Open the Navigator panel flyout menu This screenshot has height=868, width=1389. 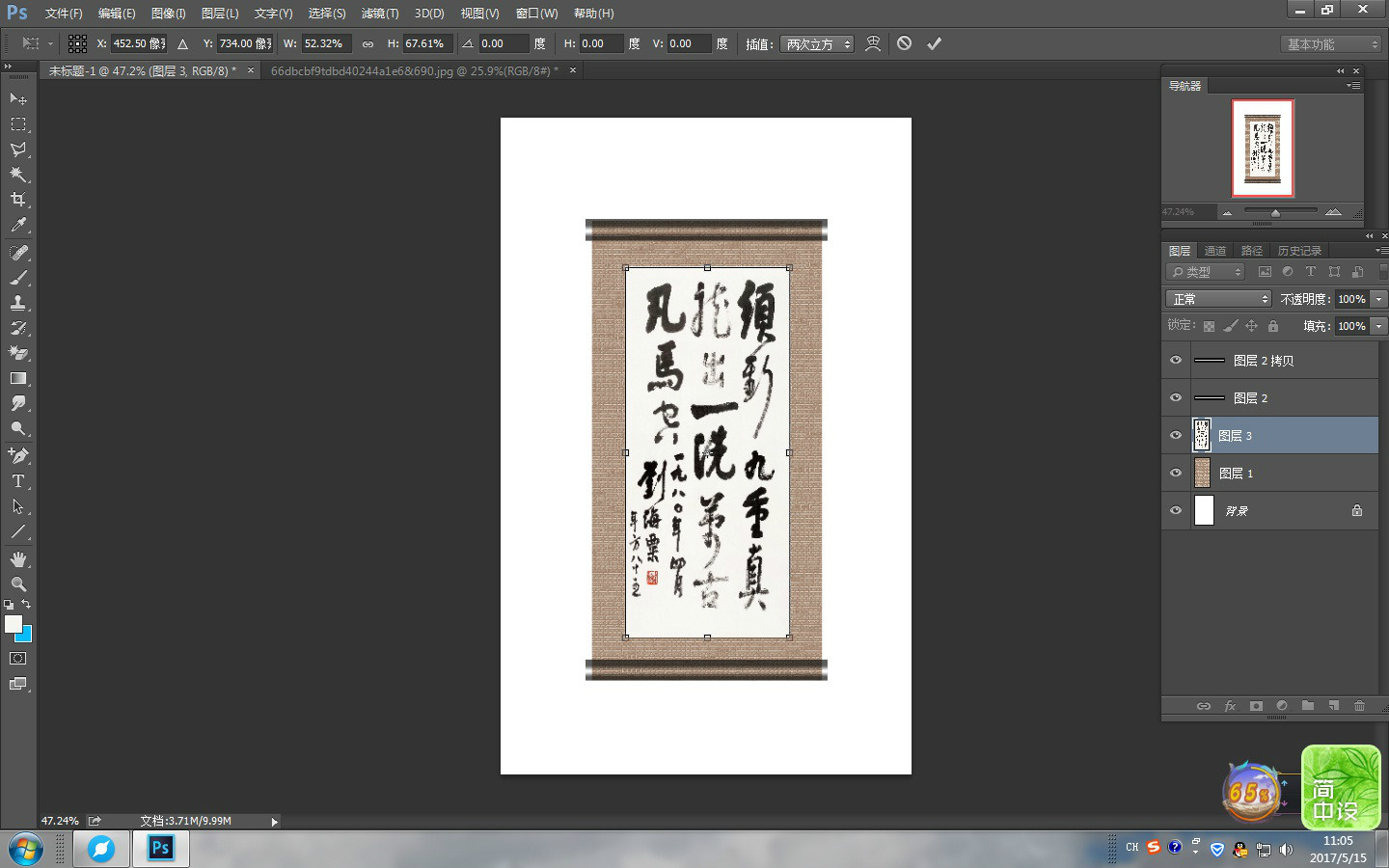(1354, 86)
